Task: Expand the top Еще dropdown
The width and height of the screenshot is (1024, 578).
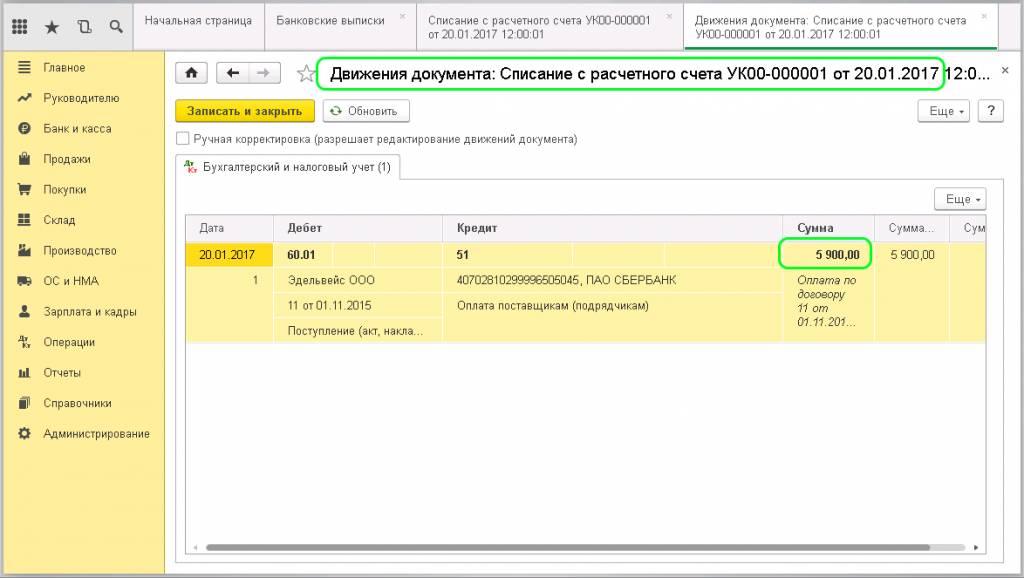Action: 945,111
